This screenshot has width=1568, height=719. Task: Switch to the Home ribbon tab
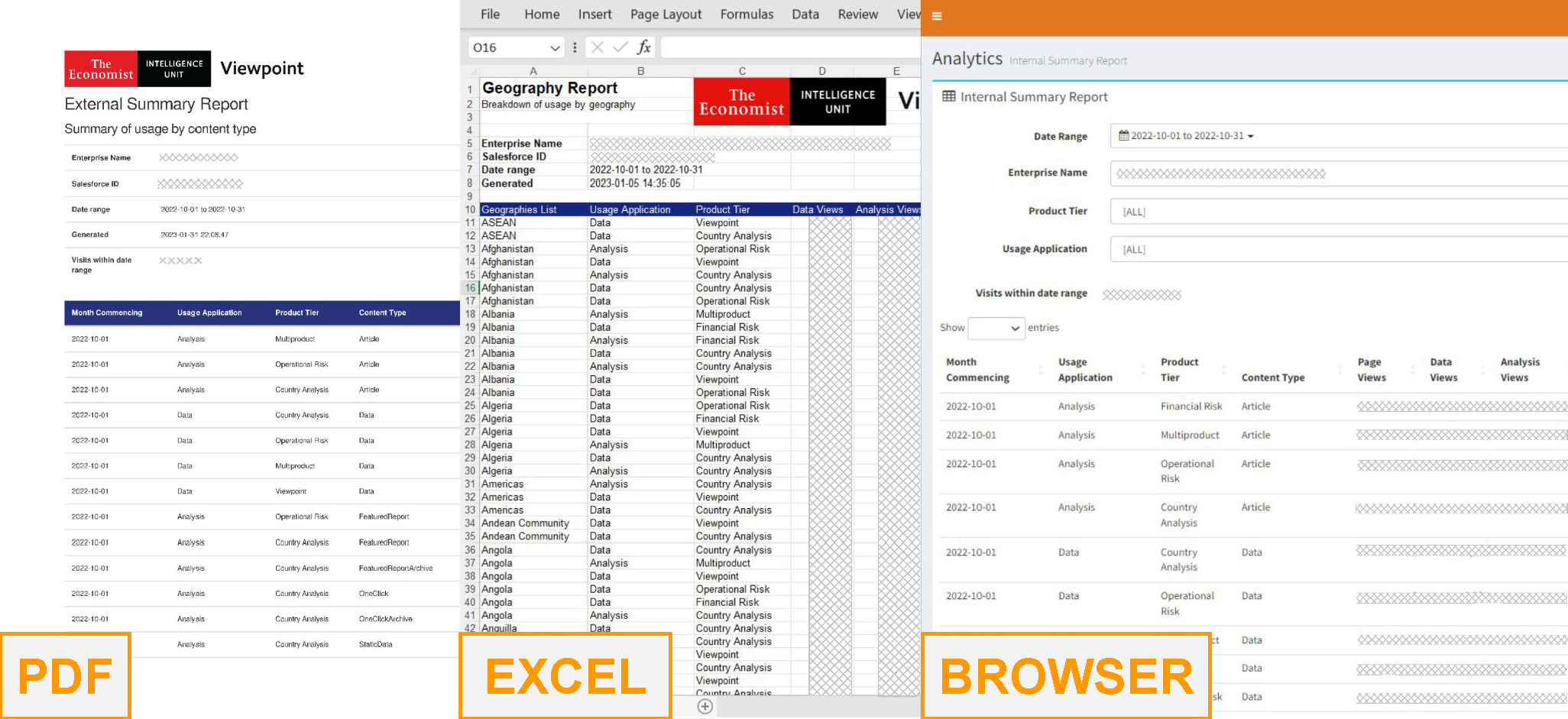coord(542,14)
